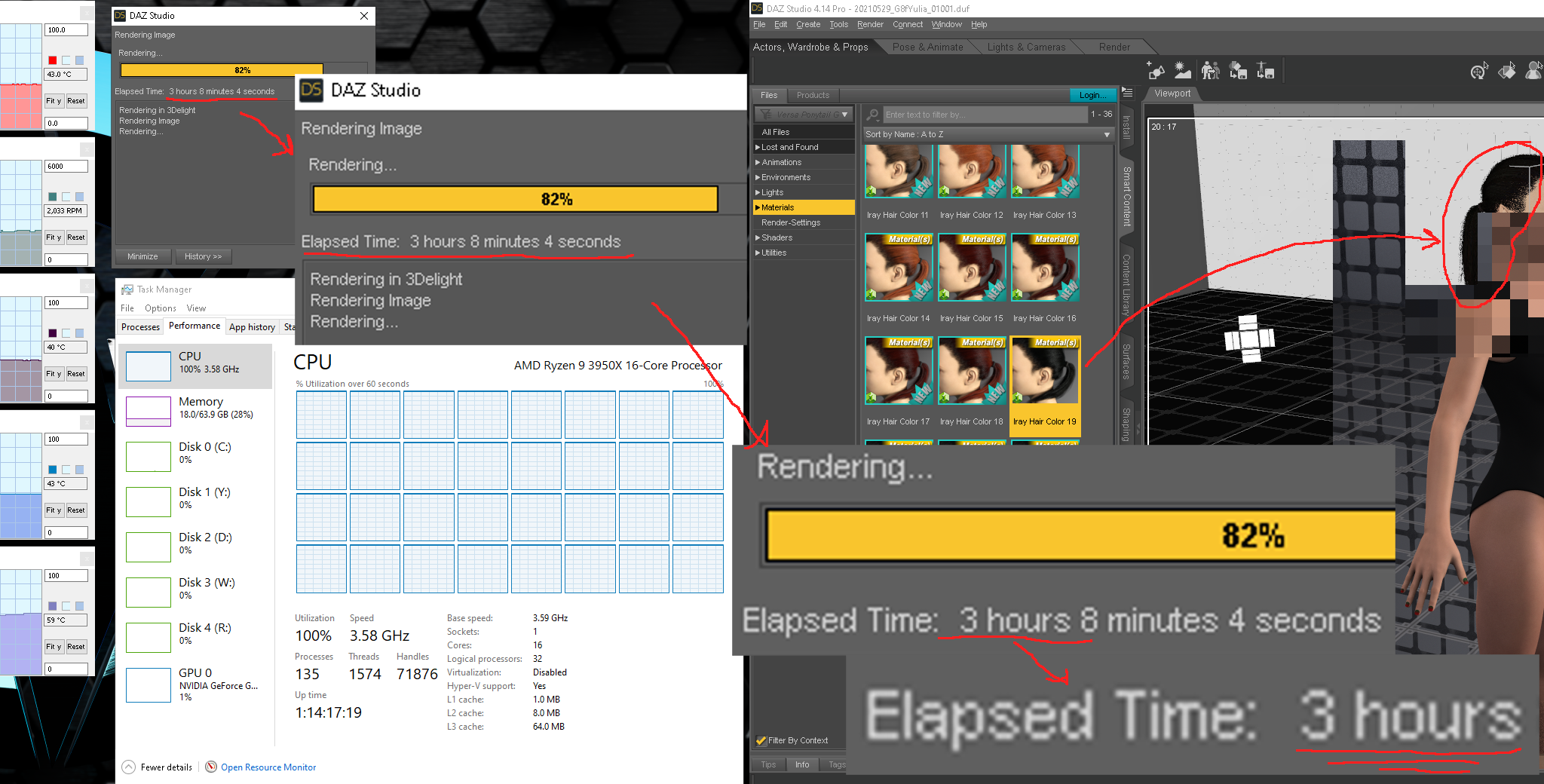
Task: Click the magnifier search icon beside filter field
Action: (x=873, y=115)
